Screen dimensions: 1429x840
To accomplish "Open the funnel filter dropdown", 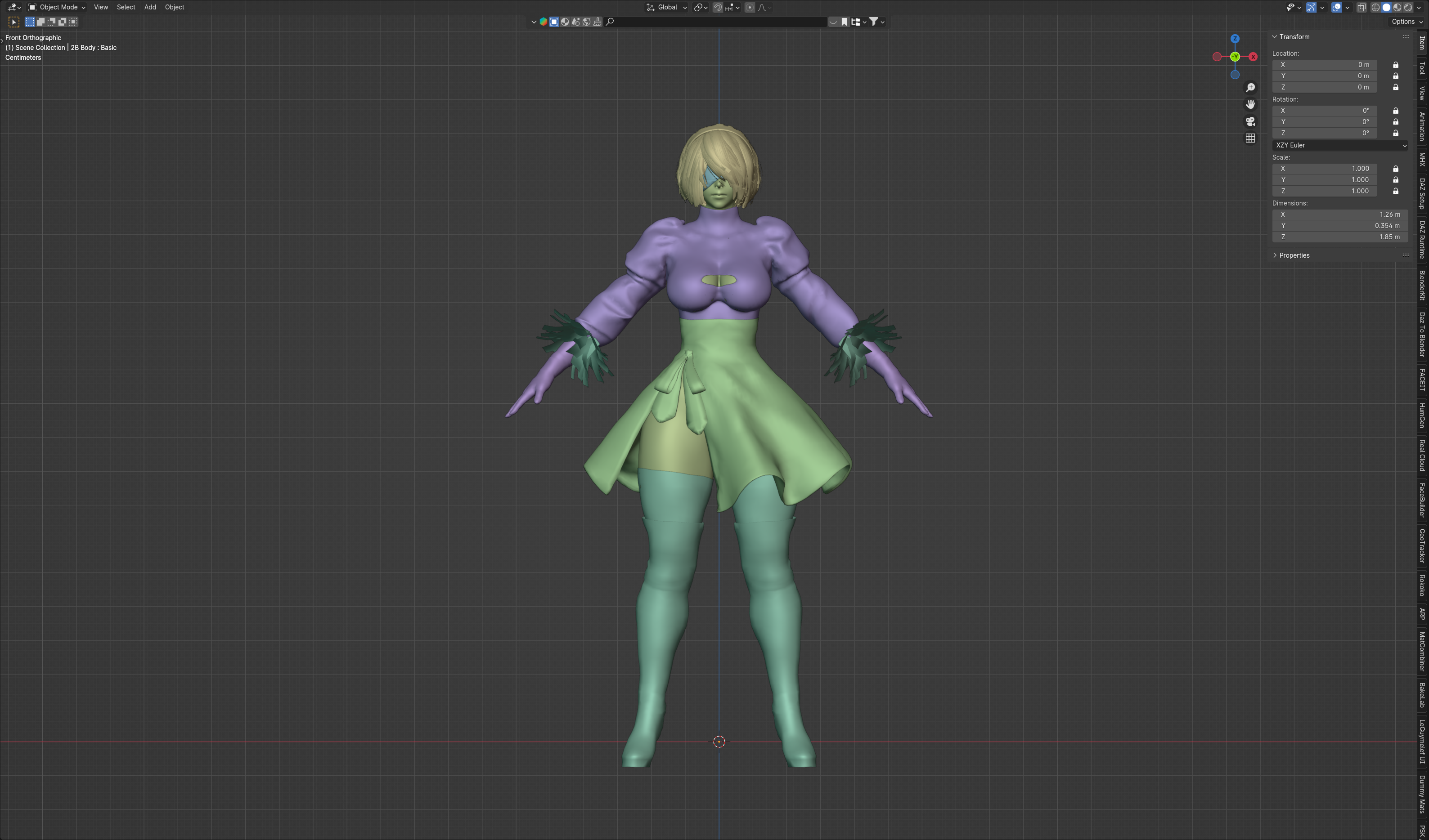I will coord(877,22).
